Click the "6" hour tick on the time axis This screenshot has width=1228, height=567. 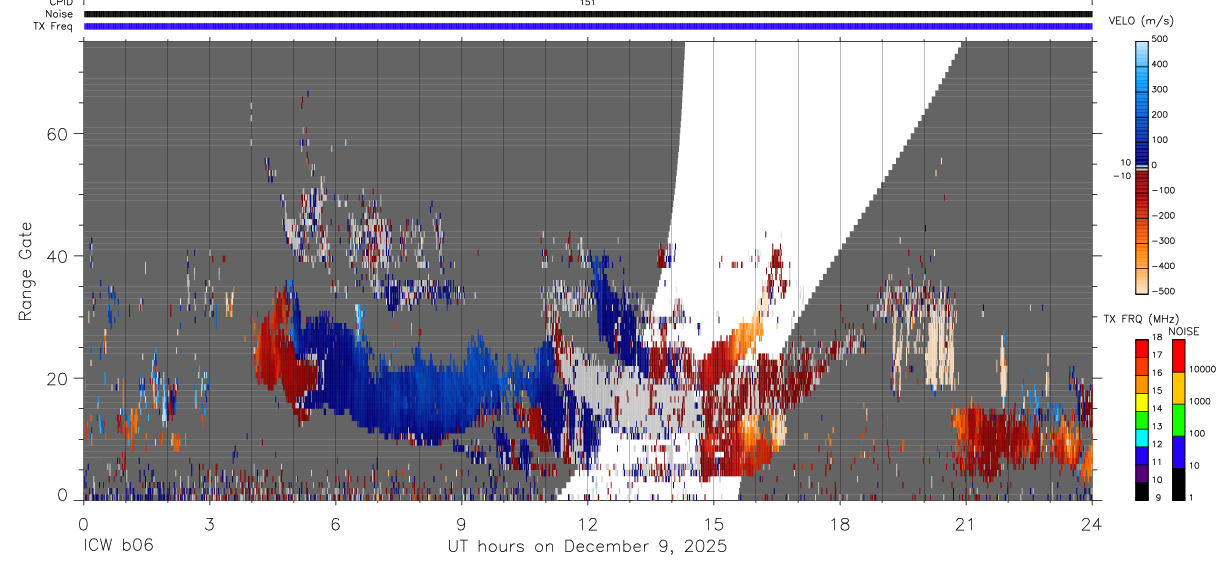coord(335,523)
